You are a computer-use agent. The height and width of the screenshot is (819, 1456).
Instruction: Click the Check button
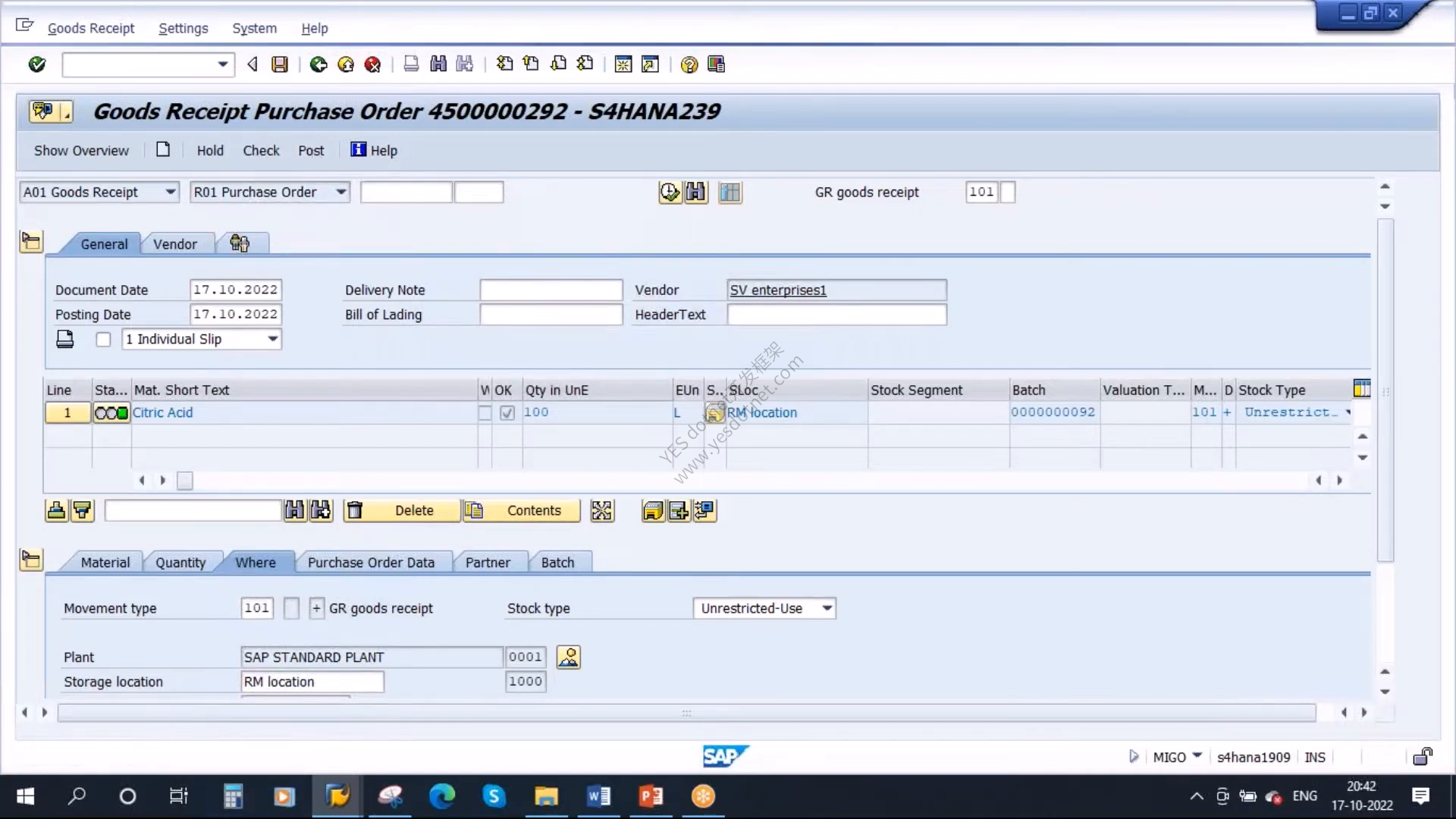(261, 150)
